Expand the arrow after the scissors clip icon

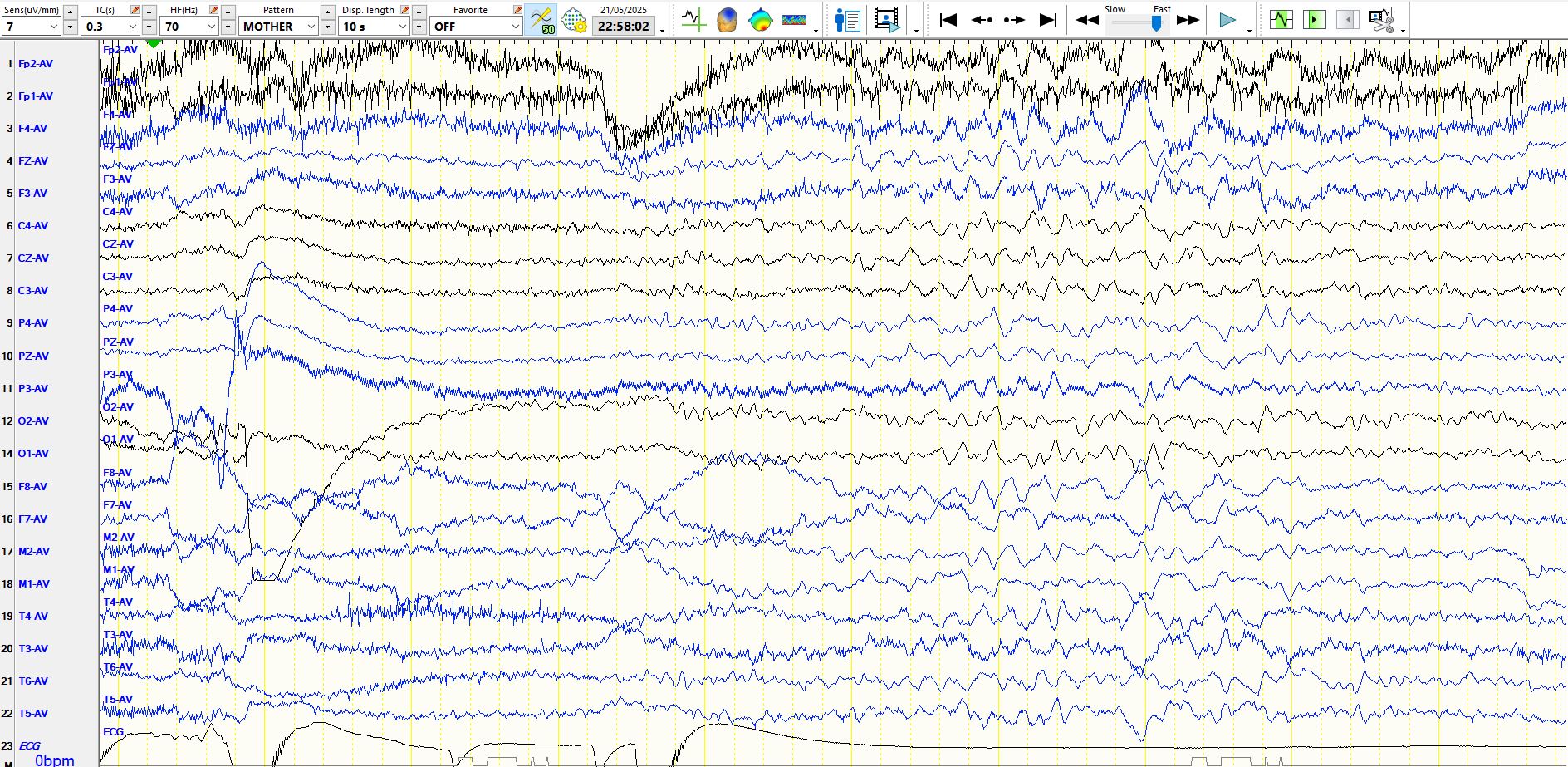tap(1403, 31)
